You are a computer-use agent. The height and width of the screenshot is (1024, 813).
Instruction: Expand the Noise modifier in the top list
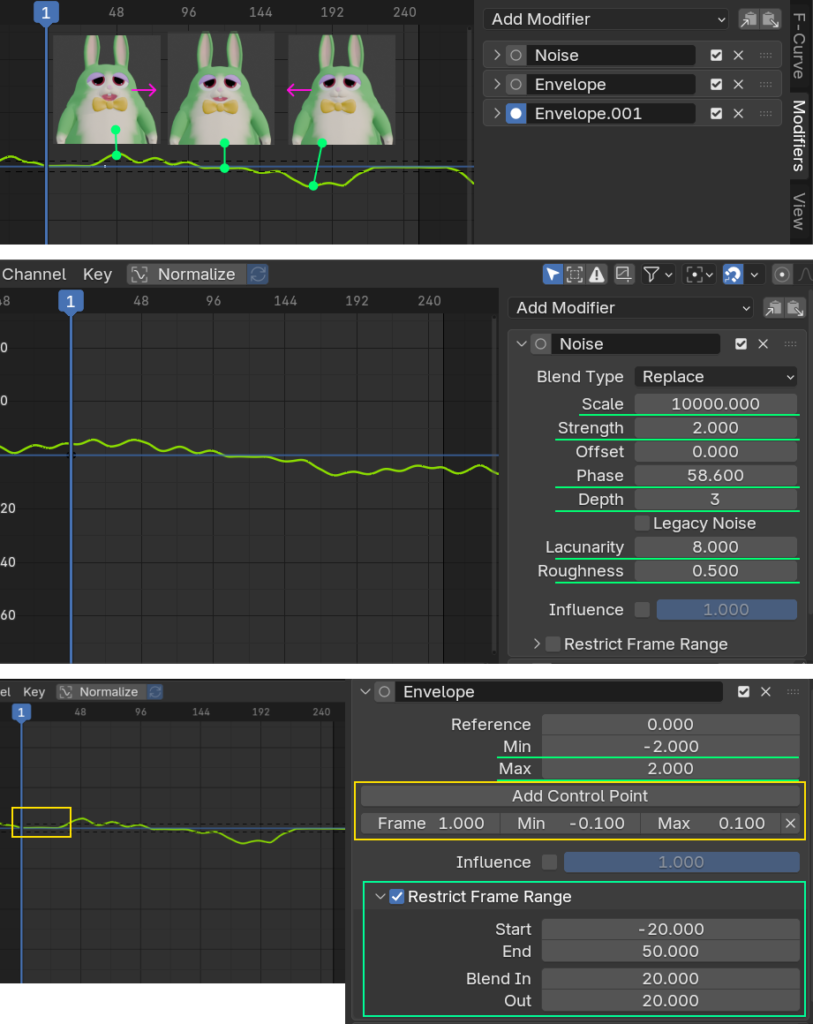497,56
